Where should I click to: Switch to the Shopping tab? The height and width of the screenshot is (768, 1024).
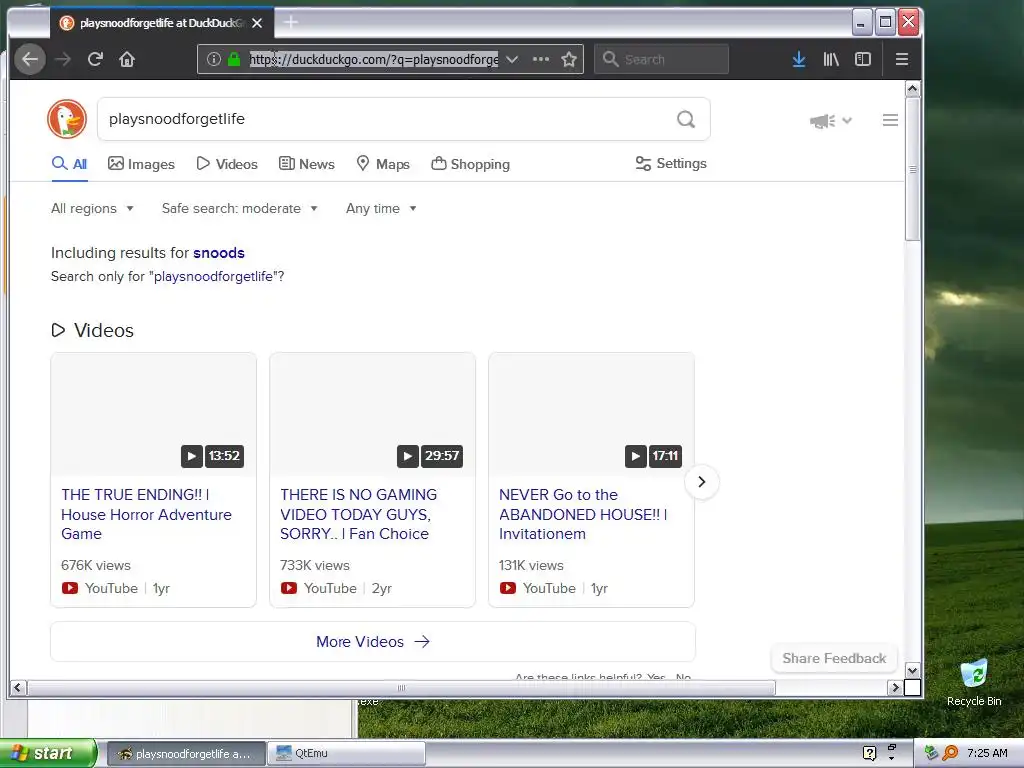tap(470, 164)
